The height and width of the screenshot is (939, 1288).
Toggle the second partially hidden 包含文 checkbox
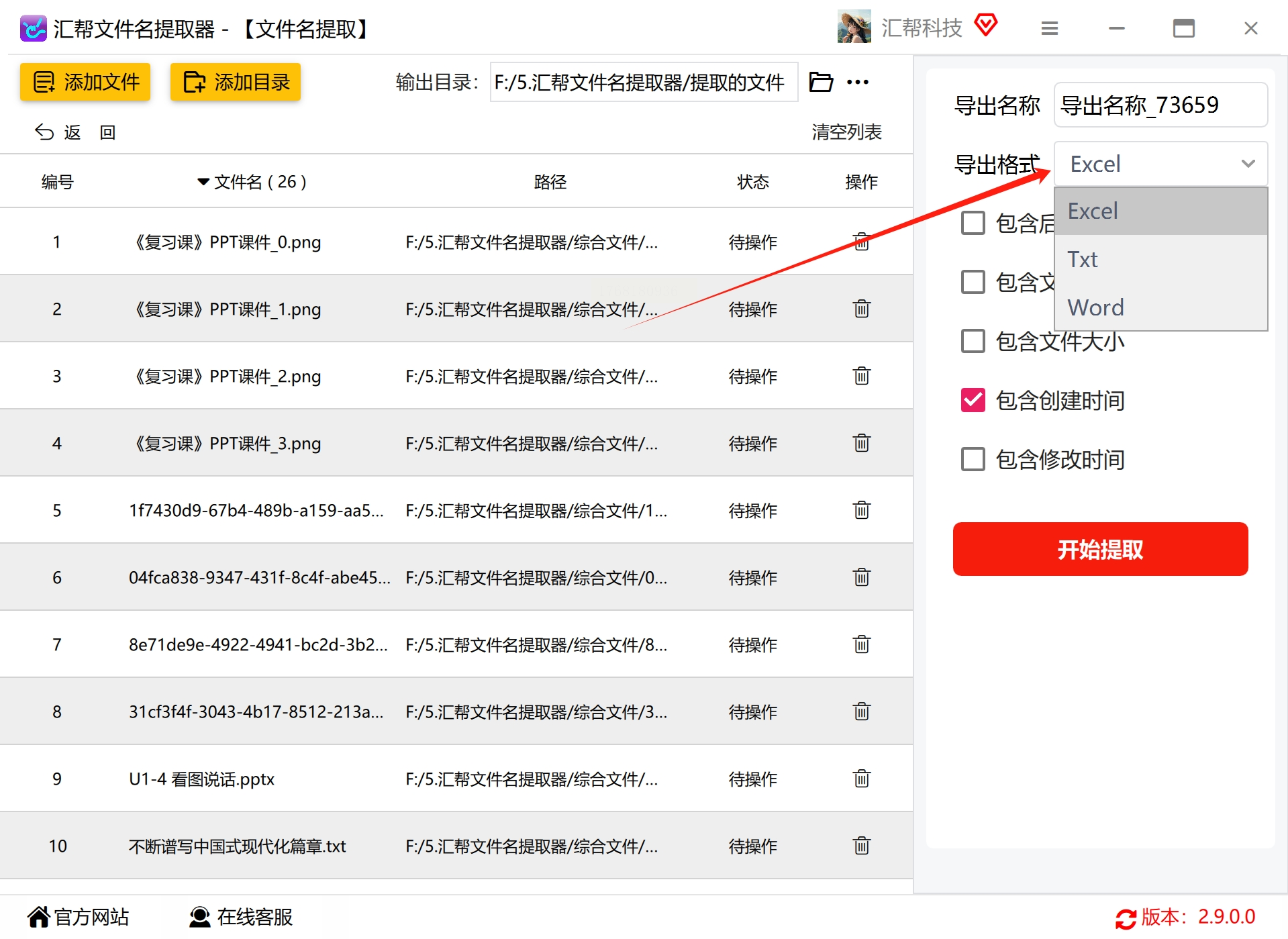tap(973, 282)
